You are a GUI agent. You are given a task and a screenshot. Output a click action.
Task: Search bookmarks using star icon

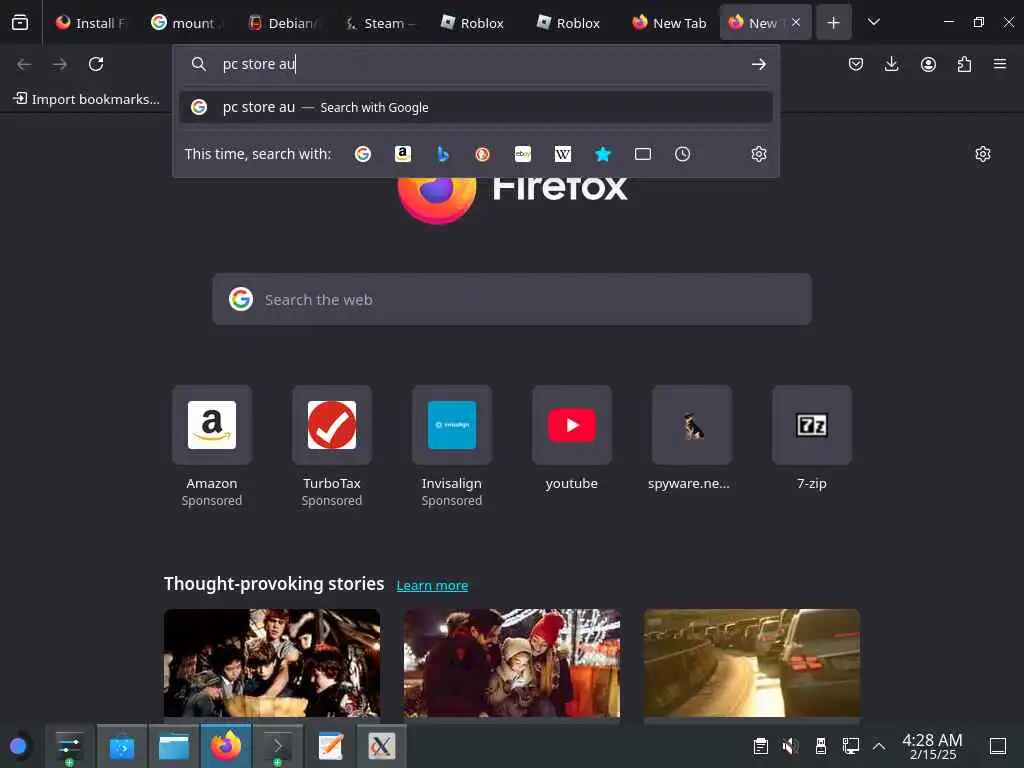point(603,154)
